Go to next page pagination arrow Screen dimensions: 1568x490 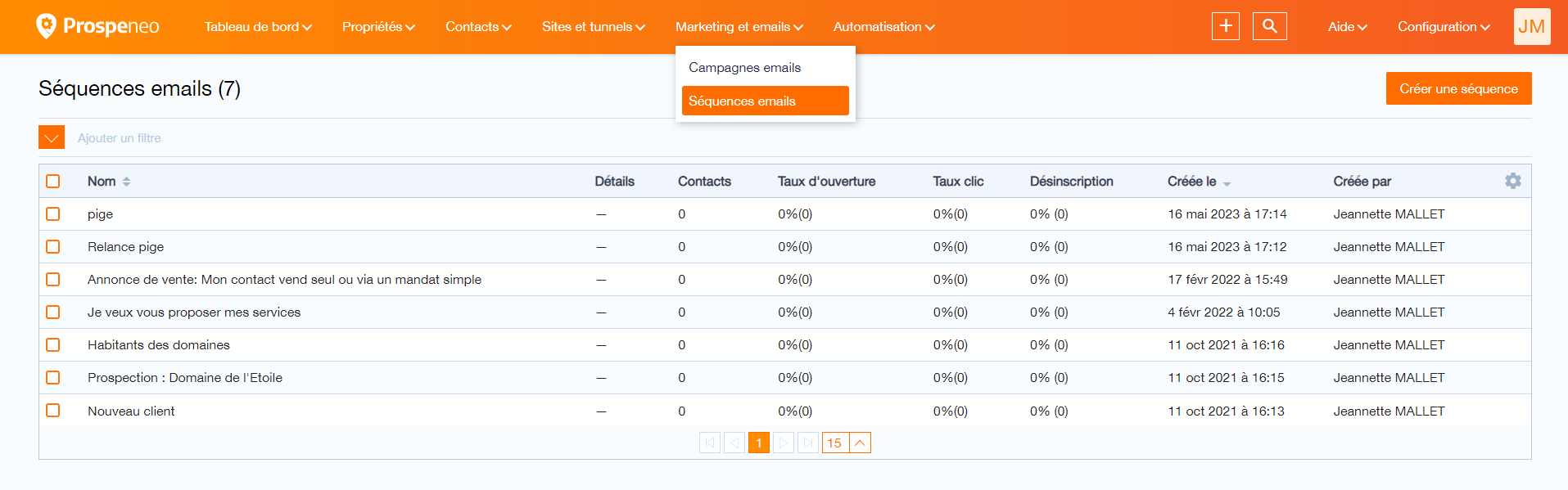[x=784, y=443]
